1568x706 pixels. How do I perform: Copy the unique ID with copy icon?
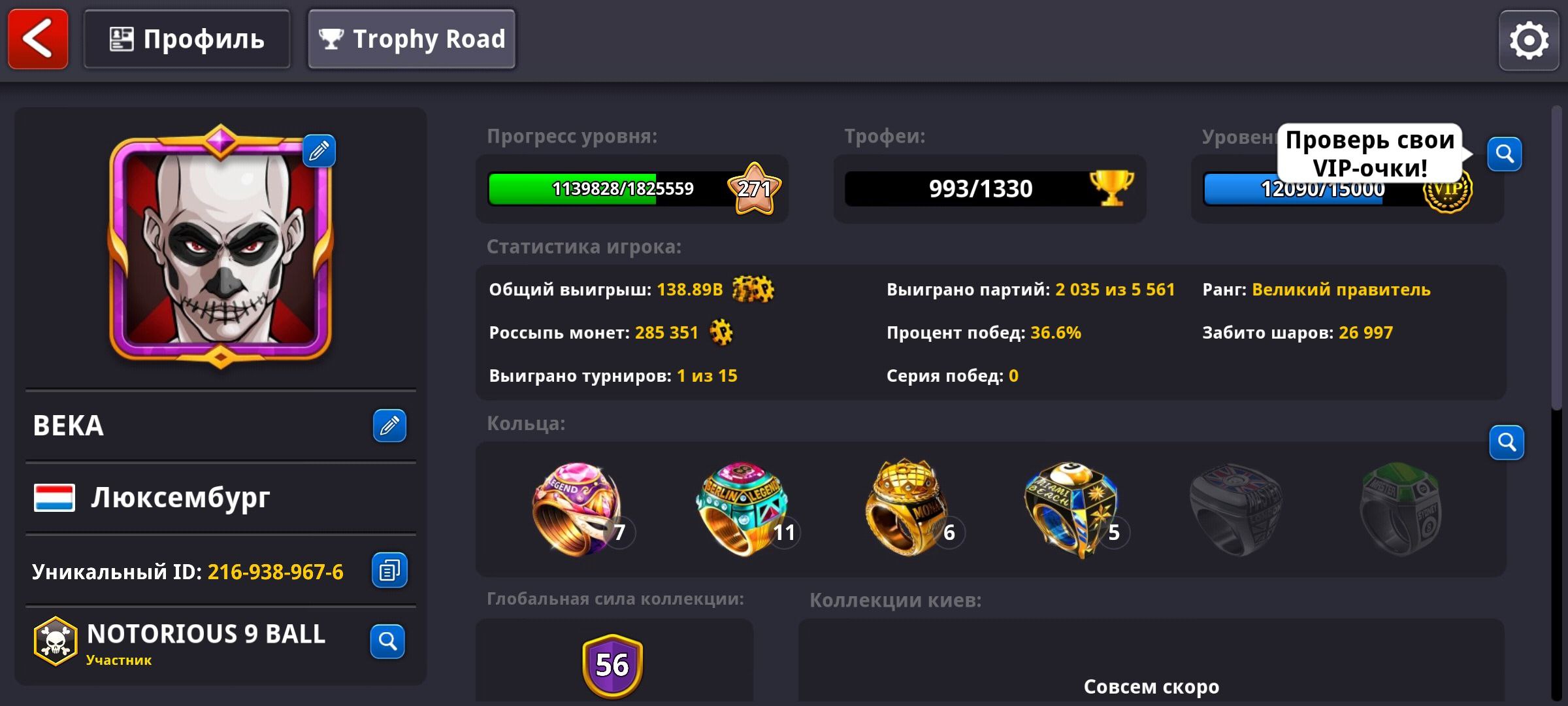coord(389,570)
